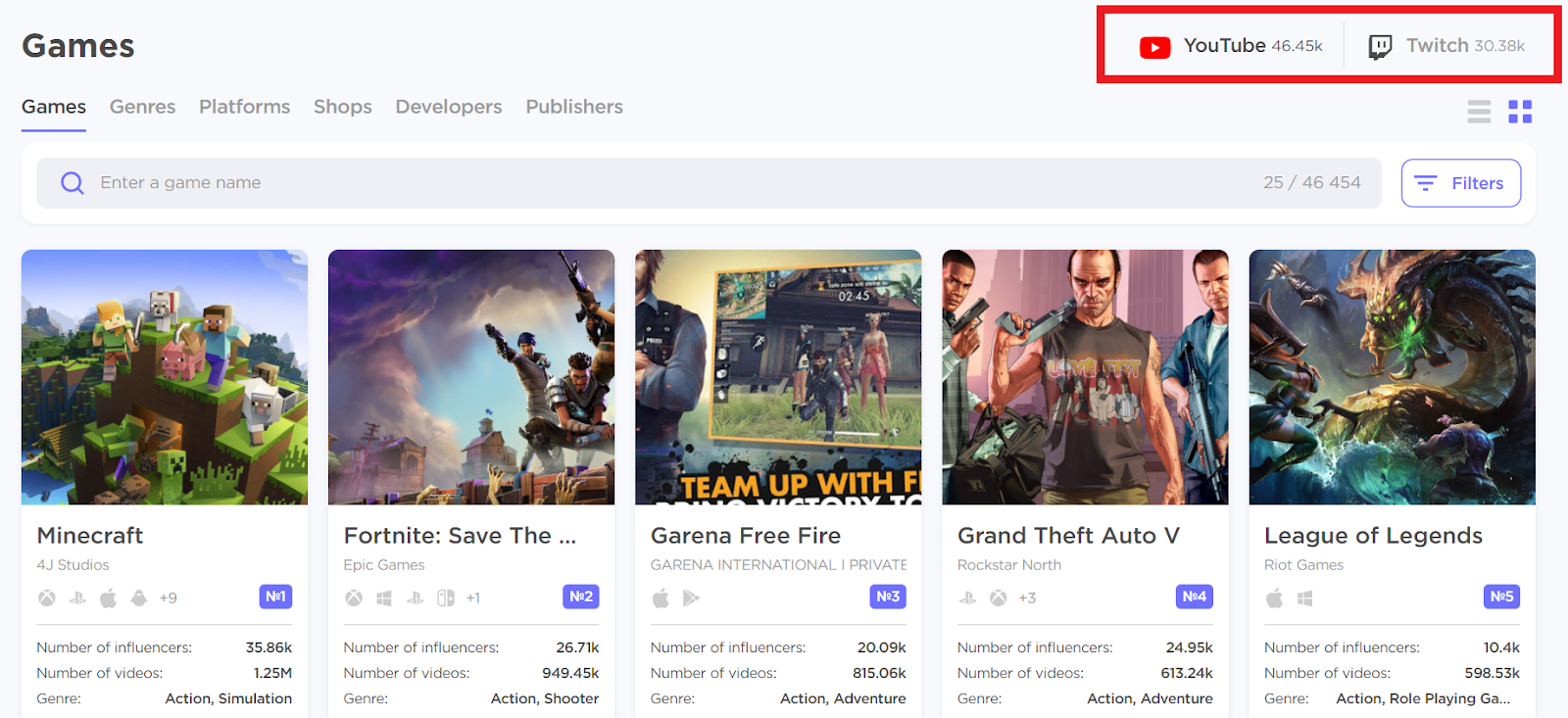The width and height of the screenshot is (1568, 718).
Task: Open the Filters panel
Action: coord(1461,183)
